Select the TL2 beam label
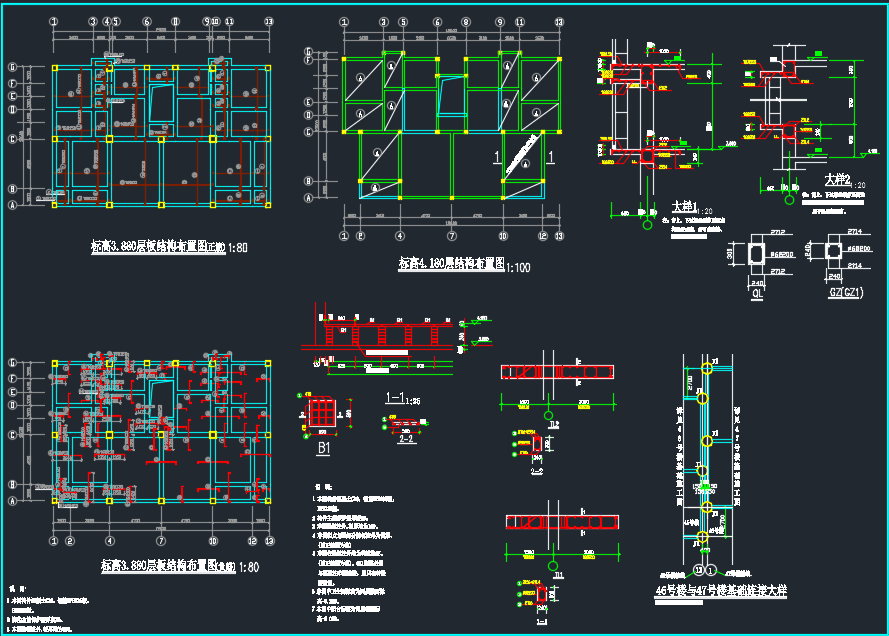Viewport: 889px width, 636px height. [553, 424]
